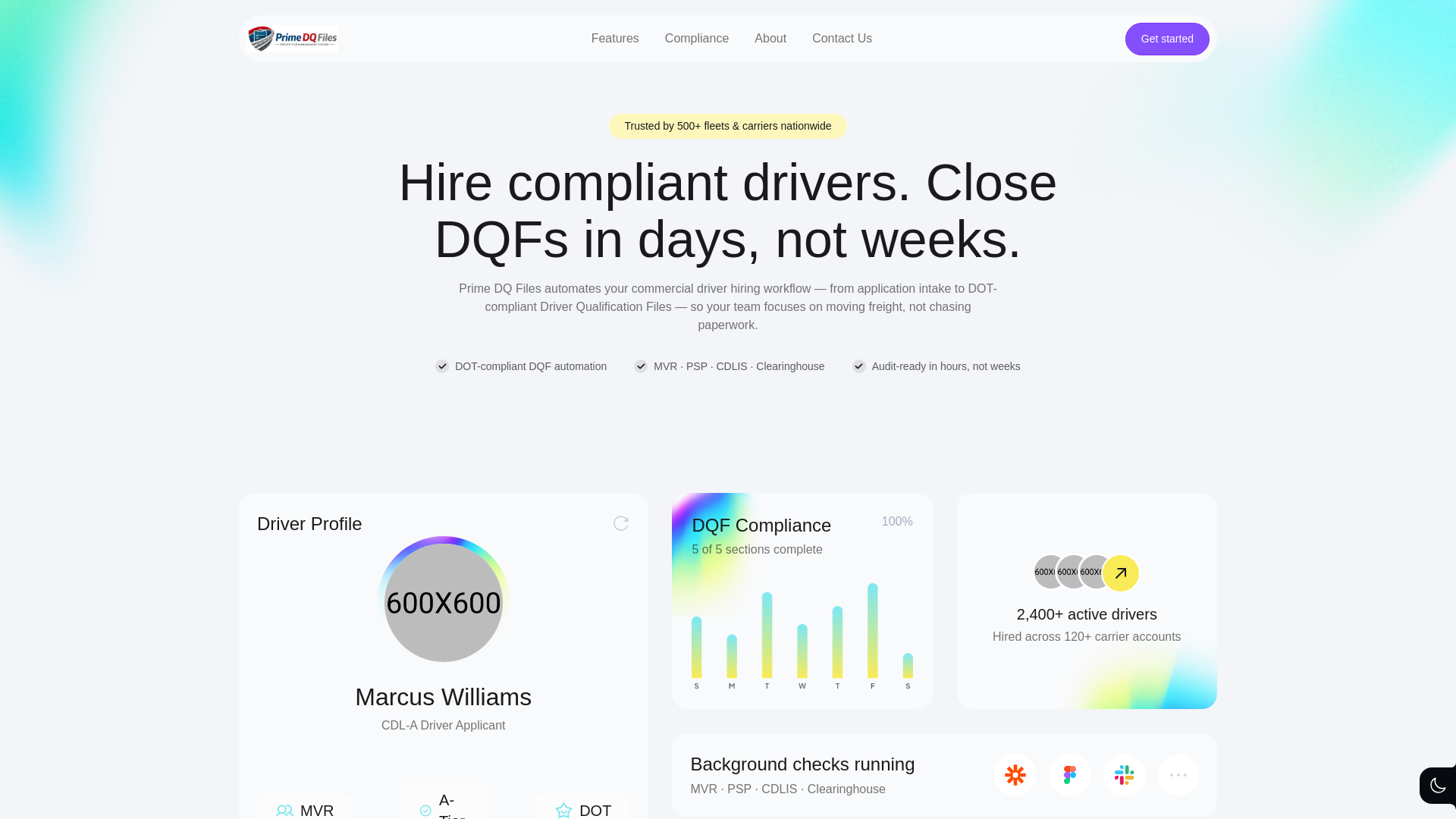Toggle dark mode with moon icon
Screen dimensions: 1456x819
1439,786
